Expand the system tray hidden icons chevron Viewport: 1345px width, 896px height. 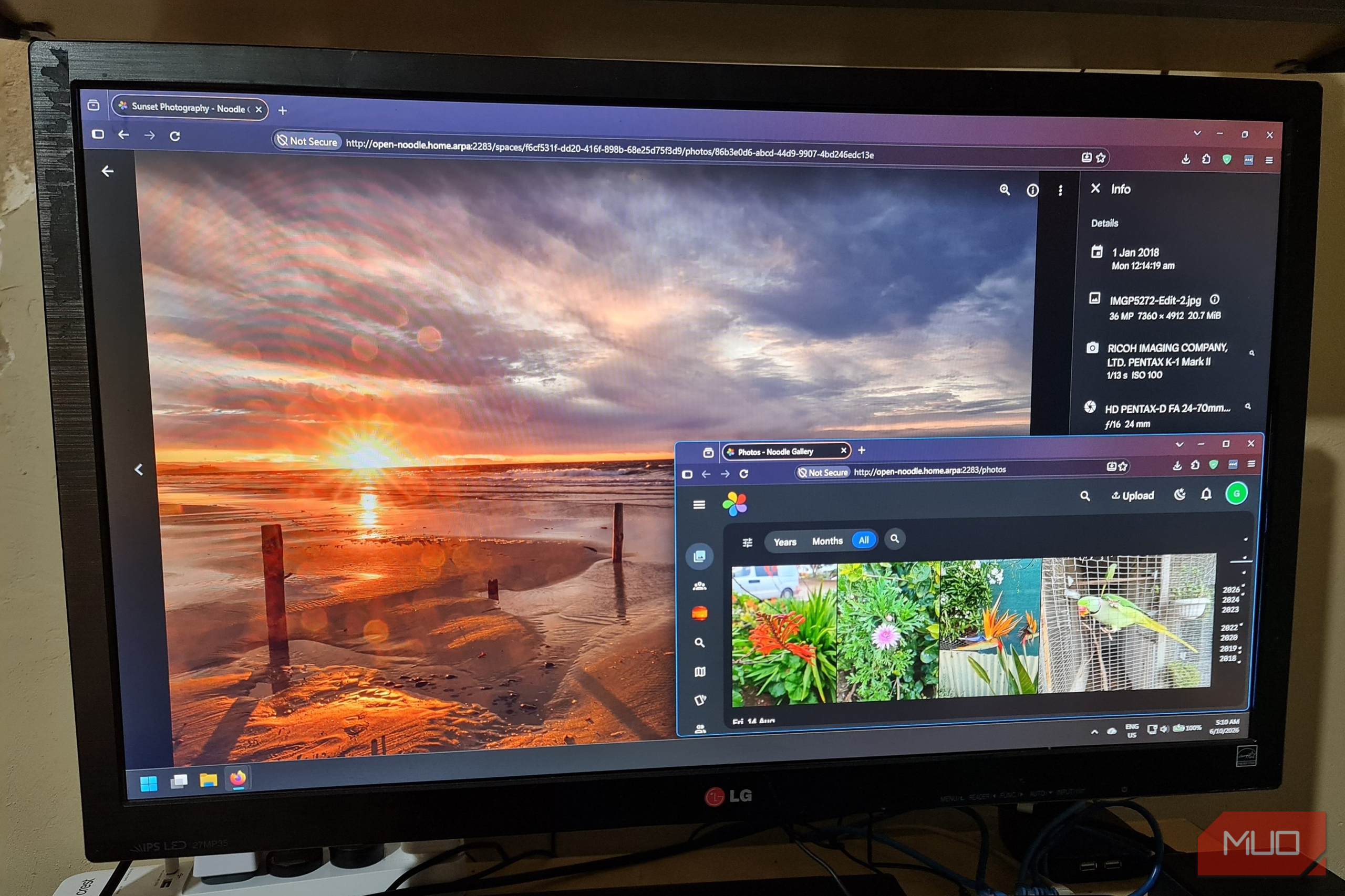tap(1094, 732)
